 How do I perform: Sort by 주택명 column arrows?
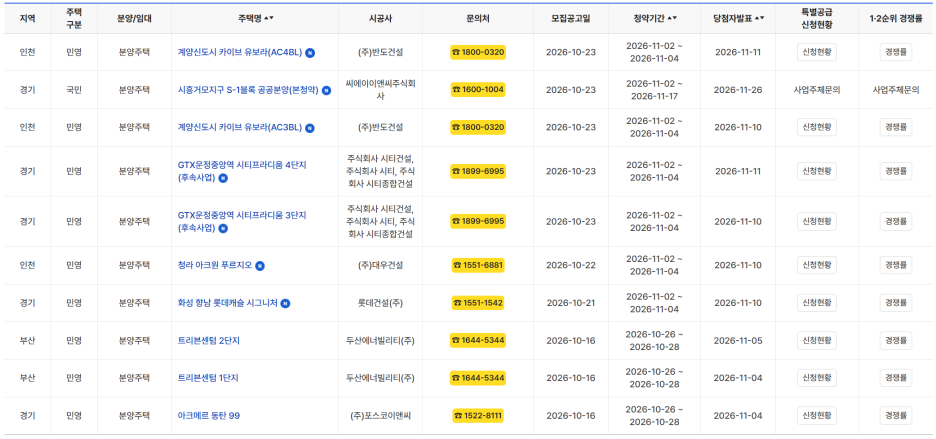tap(270, 19)
